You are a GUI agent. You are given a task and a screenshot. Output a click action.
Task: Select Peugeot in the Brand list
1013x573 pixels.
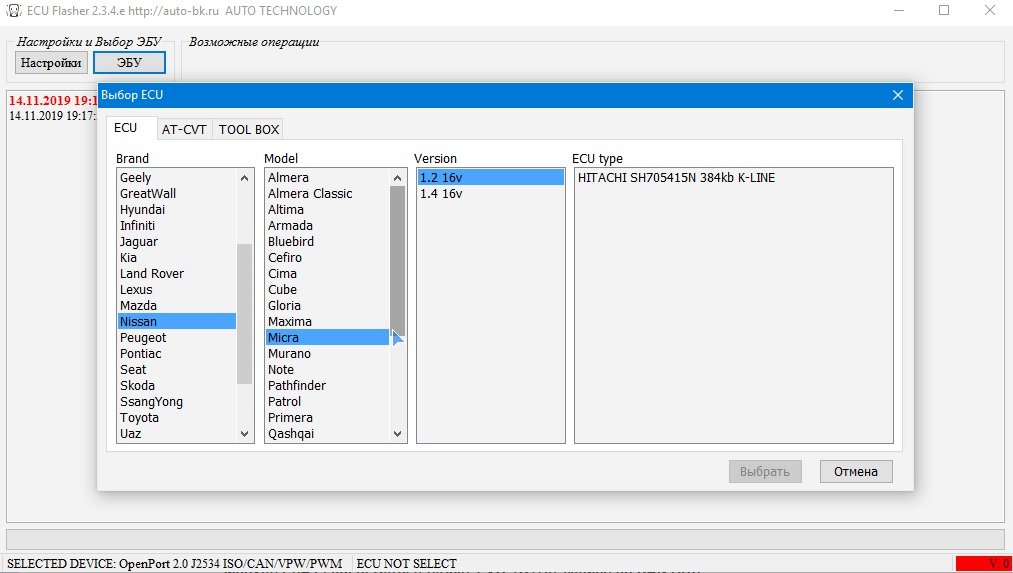coord(176,338)
